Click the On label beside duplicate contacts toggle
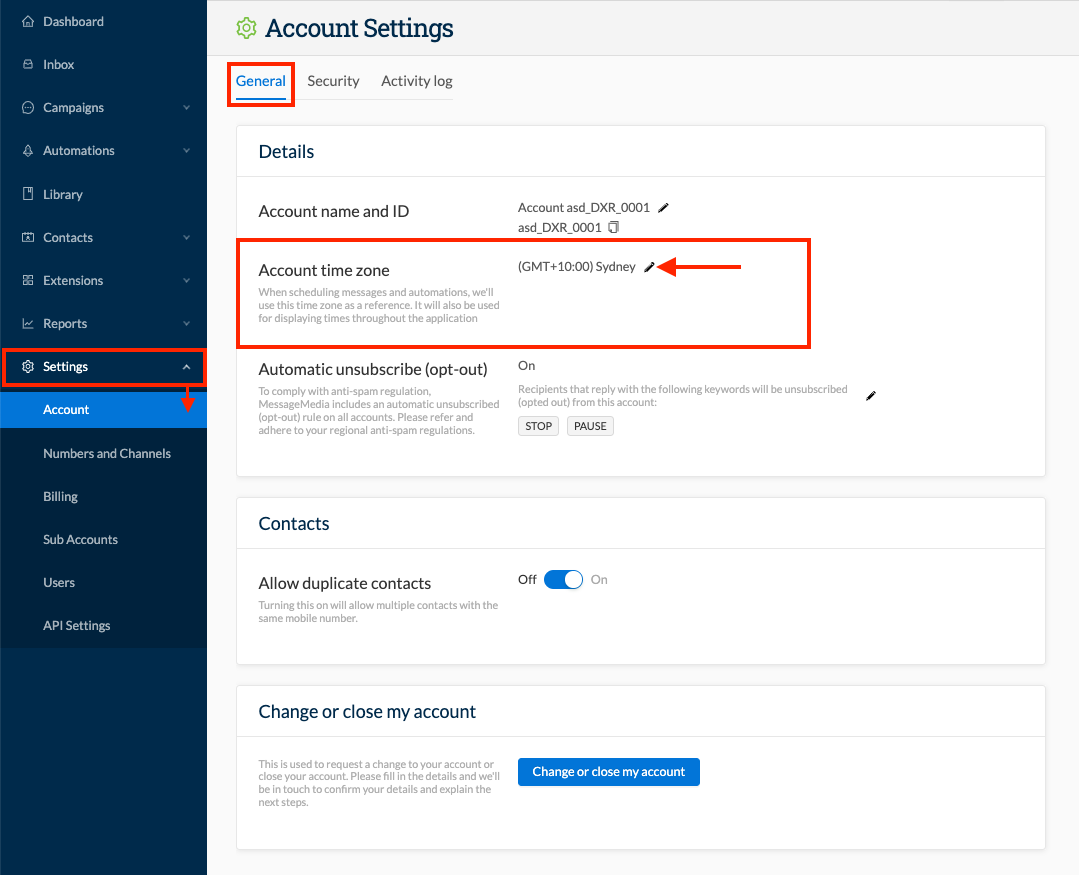Viewport: 1079px width, 875px height. click(599, 580)
